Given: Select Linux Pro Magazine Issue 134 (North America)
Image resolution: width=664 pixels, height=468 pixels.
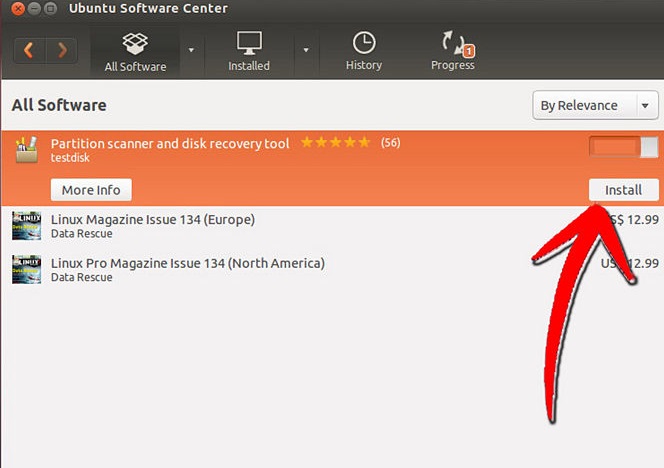Looking at the screenshot, I should (x=332, y=270).
